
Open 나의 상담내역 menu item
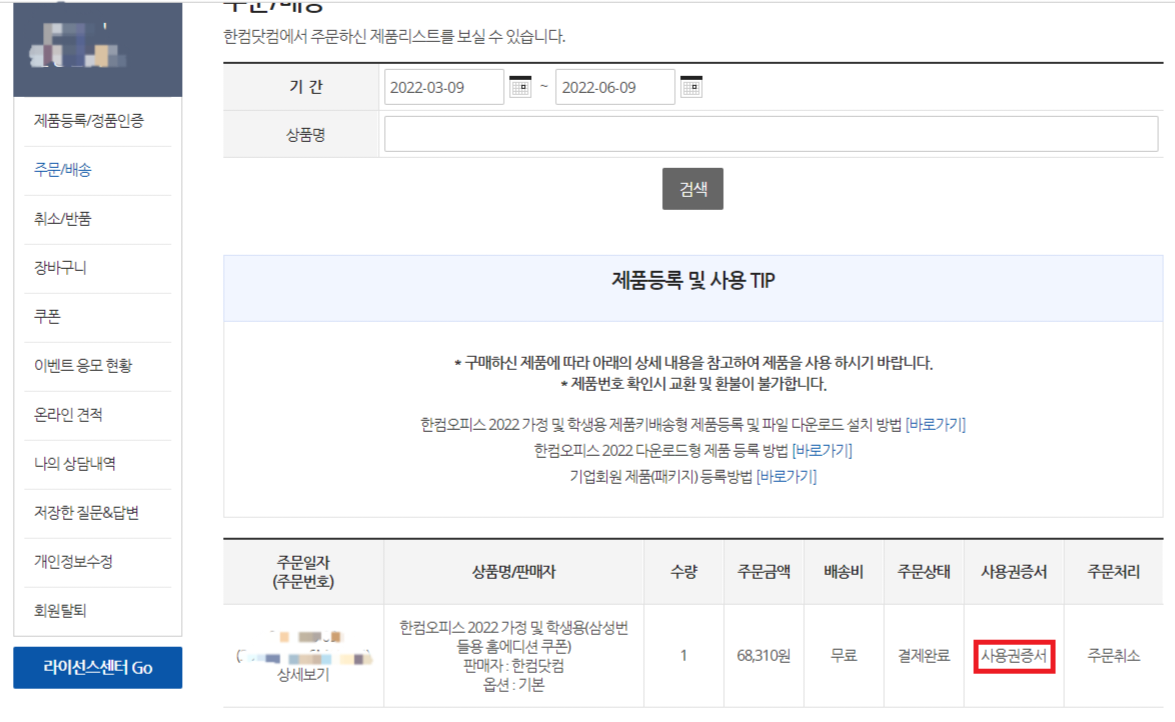pos(74,463)
